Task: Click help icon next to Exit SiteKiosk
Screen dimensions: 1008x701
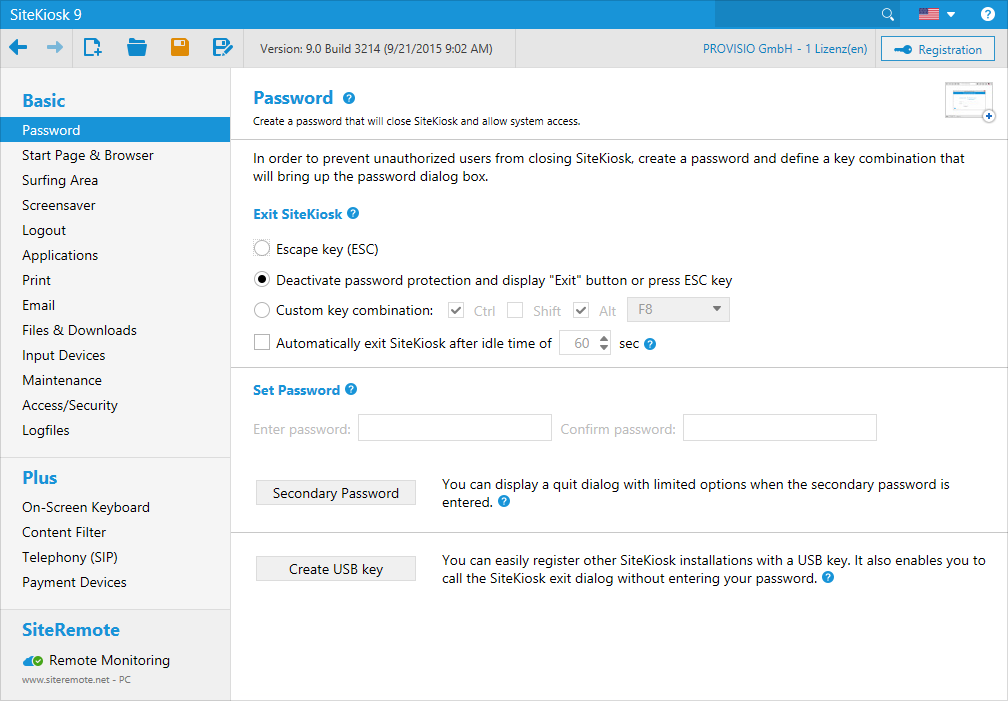Action: coord(353,214)
